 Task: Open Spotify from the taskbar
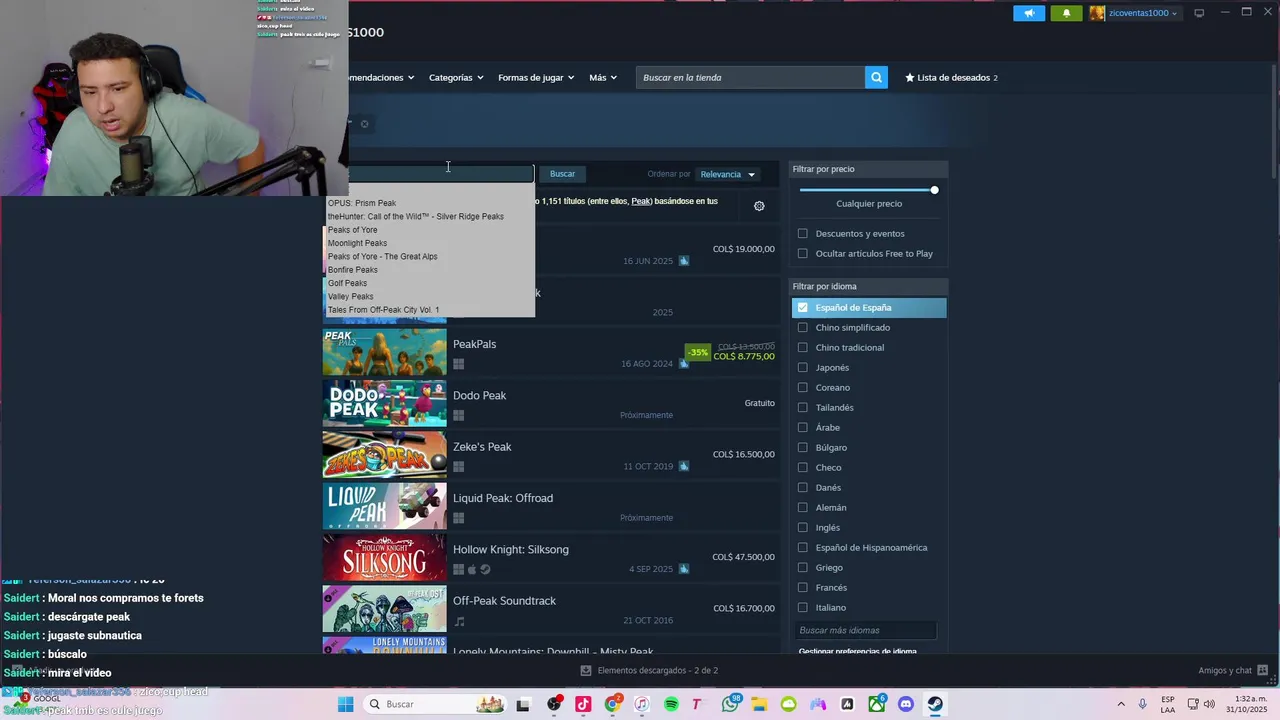671,704
